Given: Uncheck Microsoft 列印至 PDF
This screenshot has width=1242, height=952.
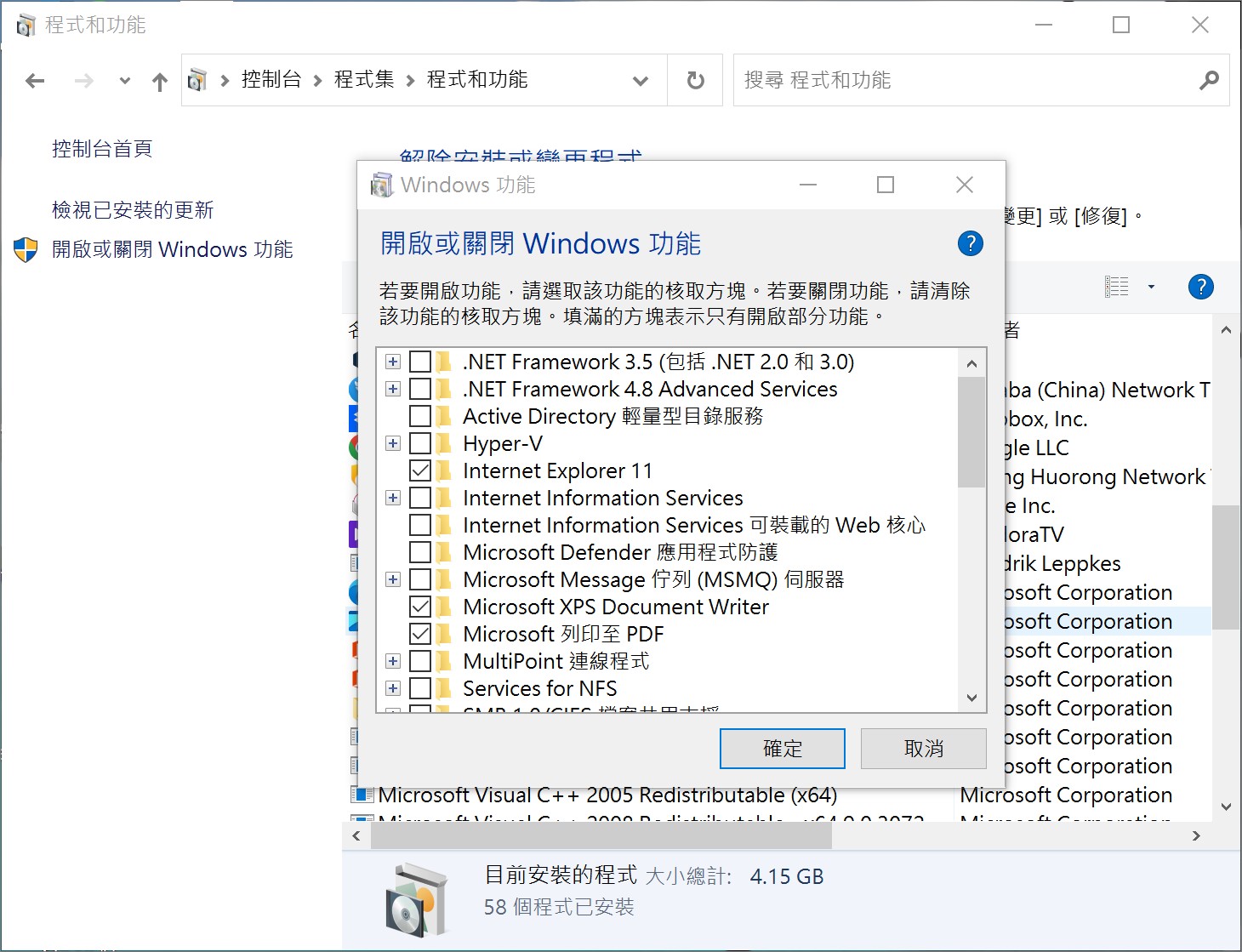Looking at the screenshot, I should (x=420, y=634).
